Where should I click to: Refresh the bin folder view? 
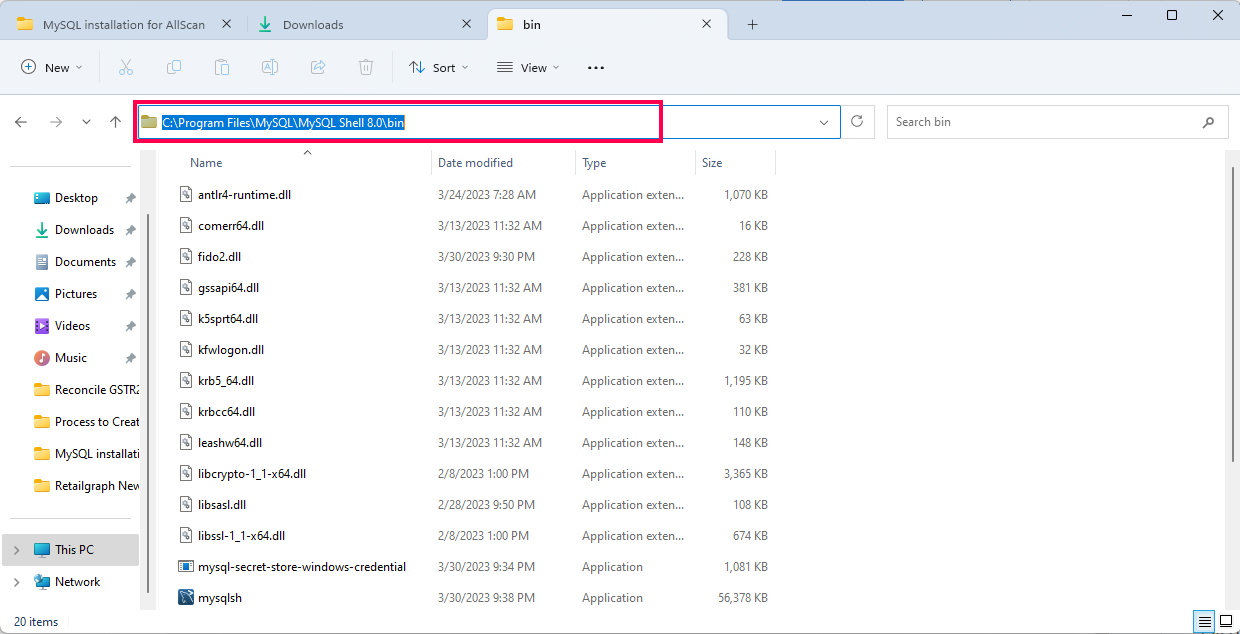point(857,122)
